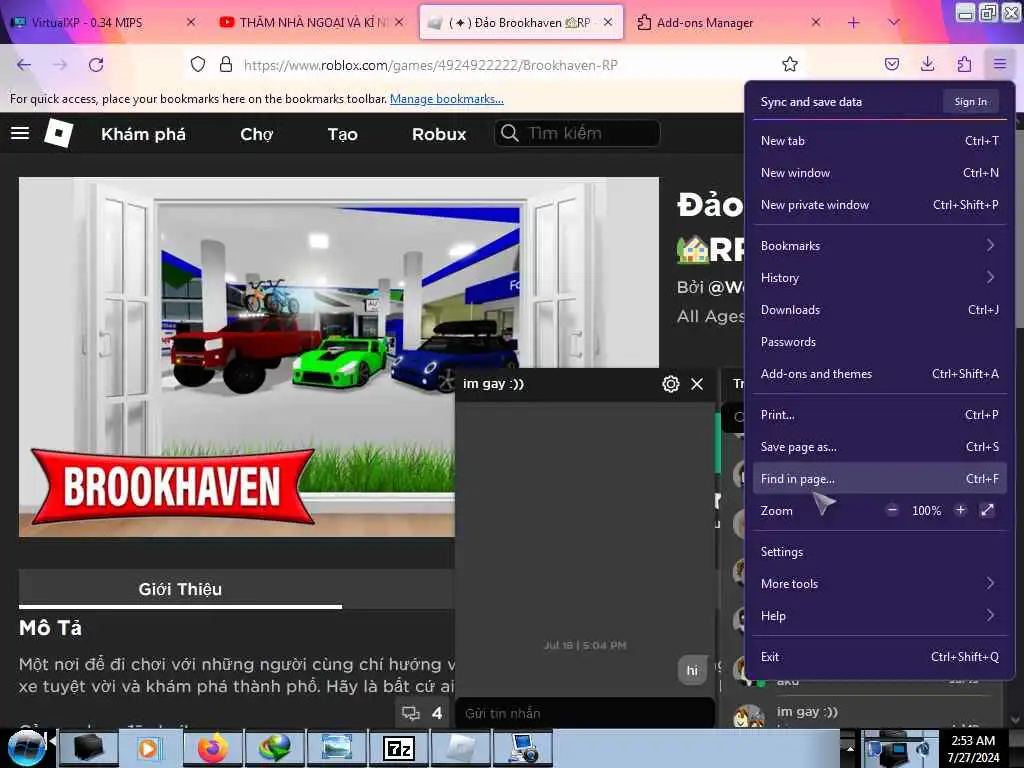Bookmark this page with the star icon

pyautogui.click(x=790, y=64)
